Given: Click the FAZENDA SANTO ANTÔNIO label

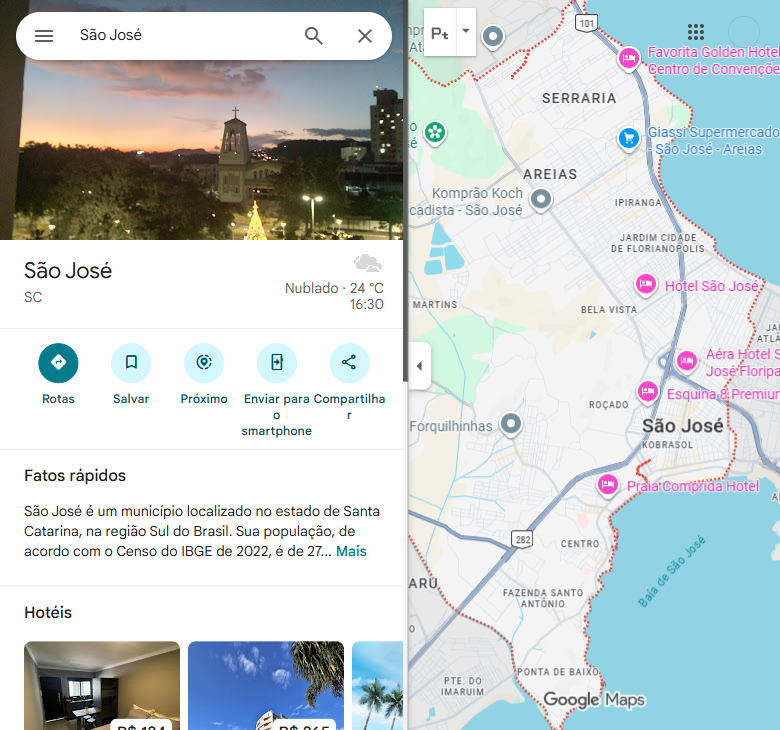Looking at the screenshot, I should click(543, 598).
